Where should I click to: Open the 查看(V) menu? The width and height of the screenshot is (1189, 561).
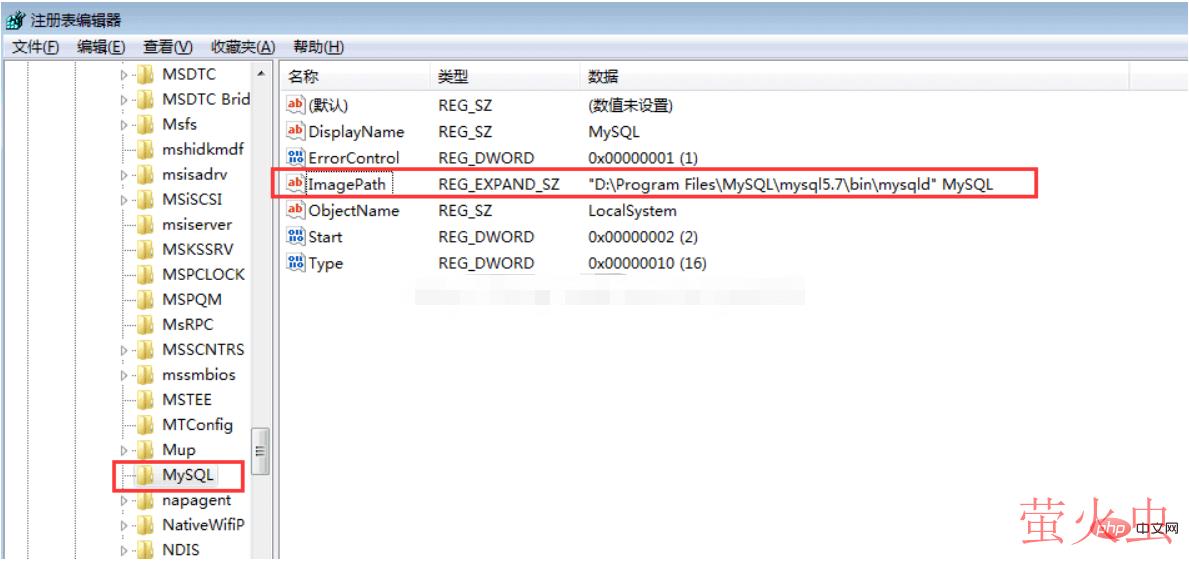point(168,47)
